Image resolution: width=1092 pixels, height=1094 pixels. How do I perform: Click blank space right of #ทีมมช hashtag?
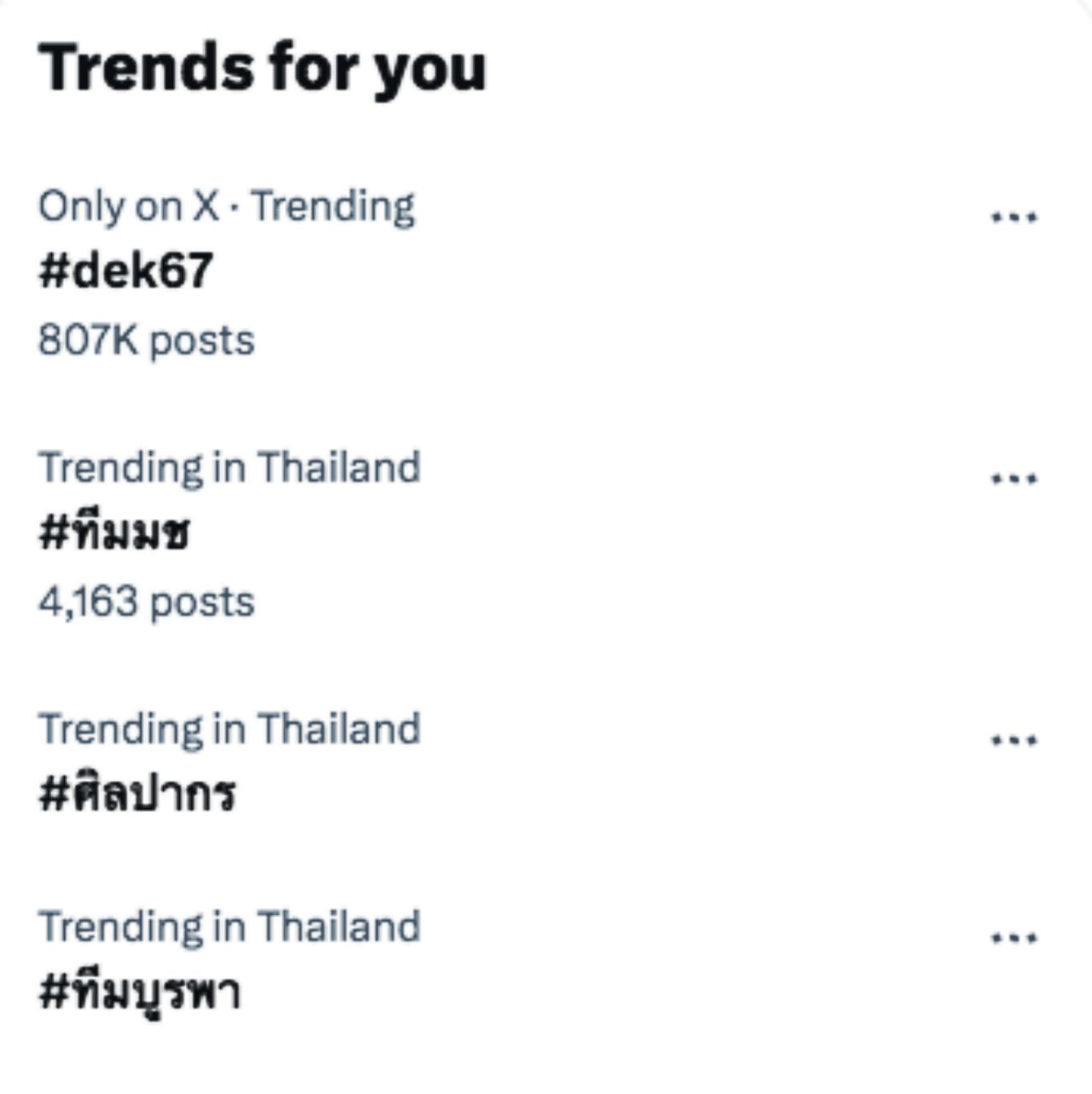pos(597,532)
